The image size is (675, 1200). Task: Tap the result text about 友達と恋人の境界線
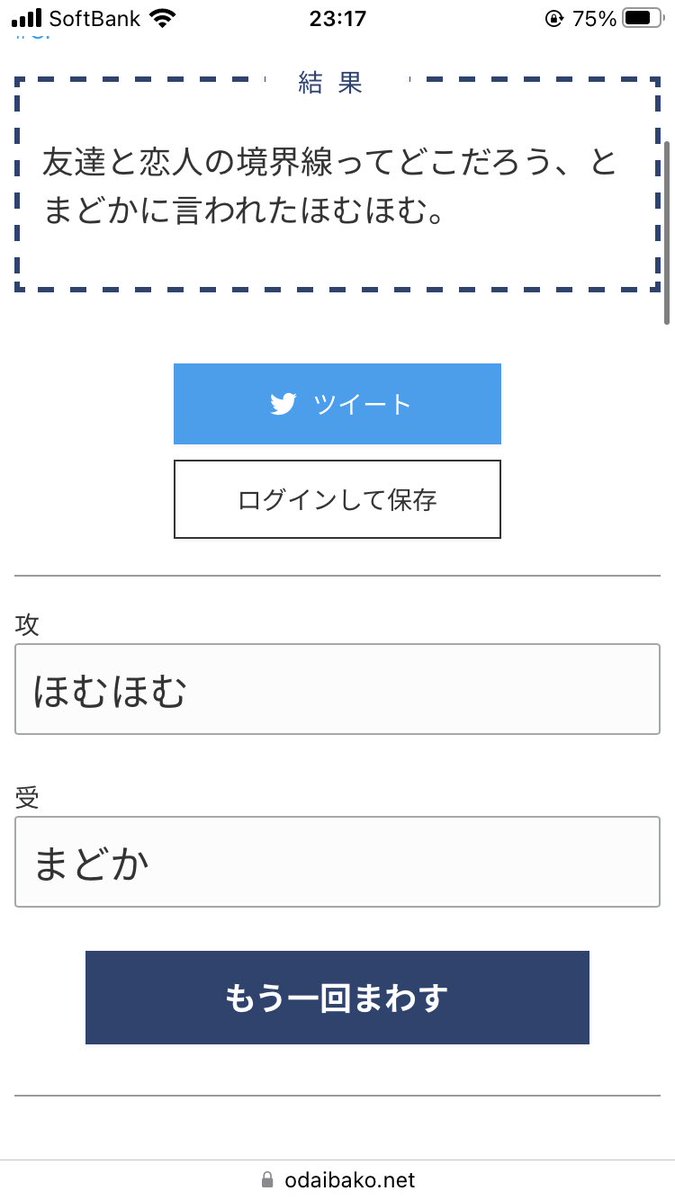[330, 186]
